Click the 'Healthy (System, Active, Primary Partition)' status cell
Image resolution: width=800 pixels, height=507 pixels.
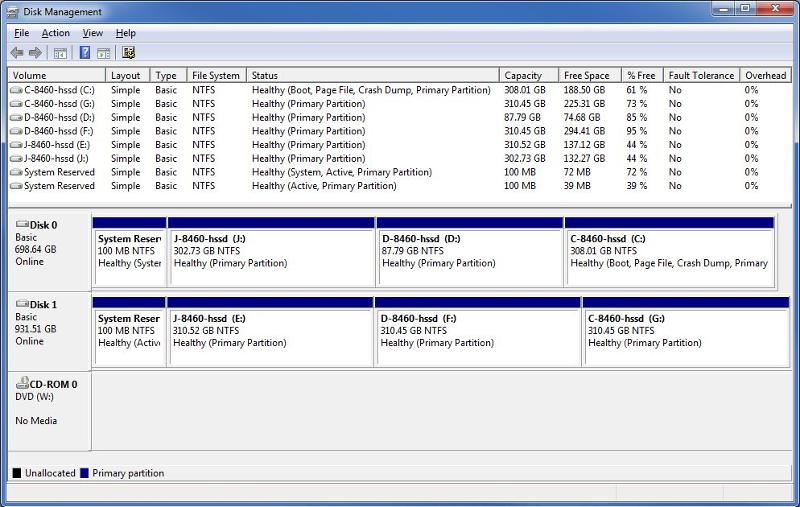coord(342,172)
